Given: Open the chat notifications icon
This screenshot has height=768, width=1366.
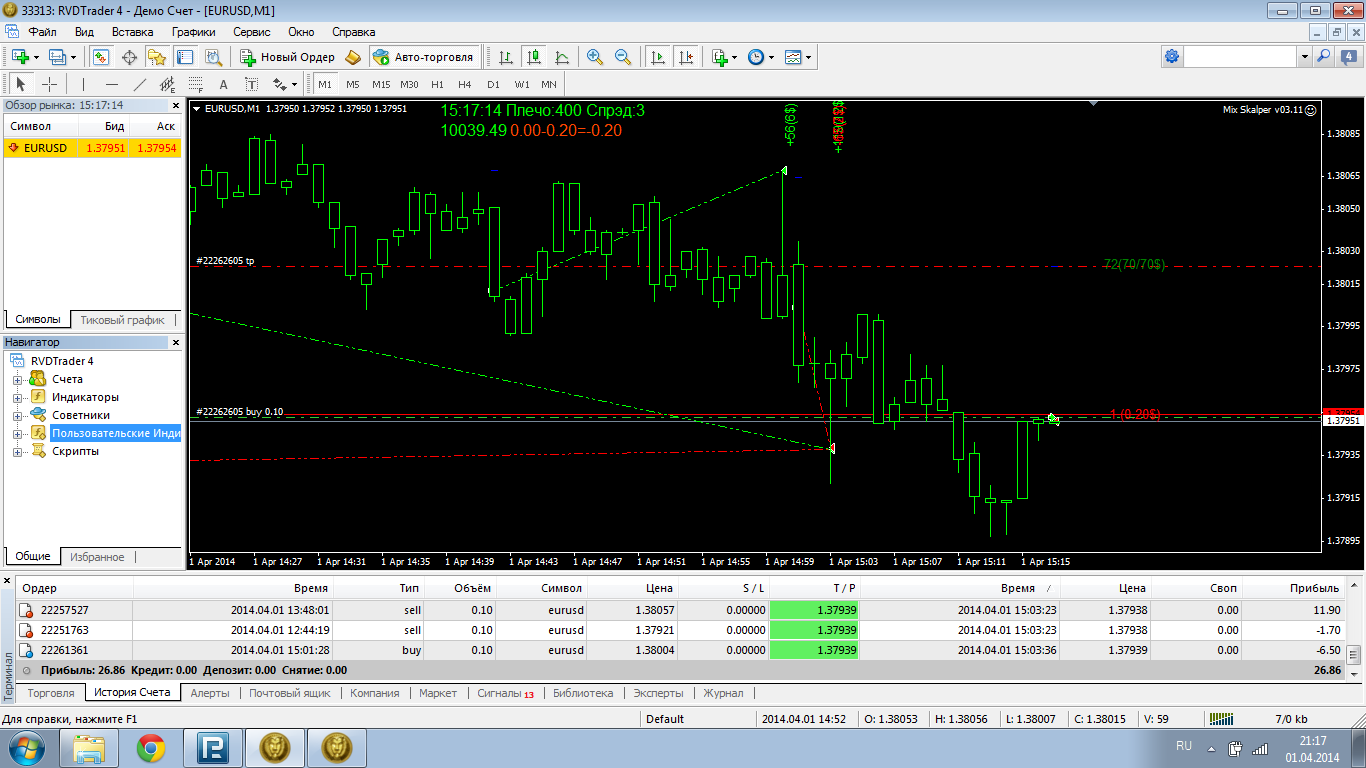Looking at the screenshot, I should tap(1347, 57).
